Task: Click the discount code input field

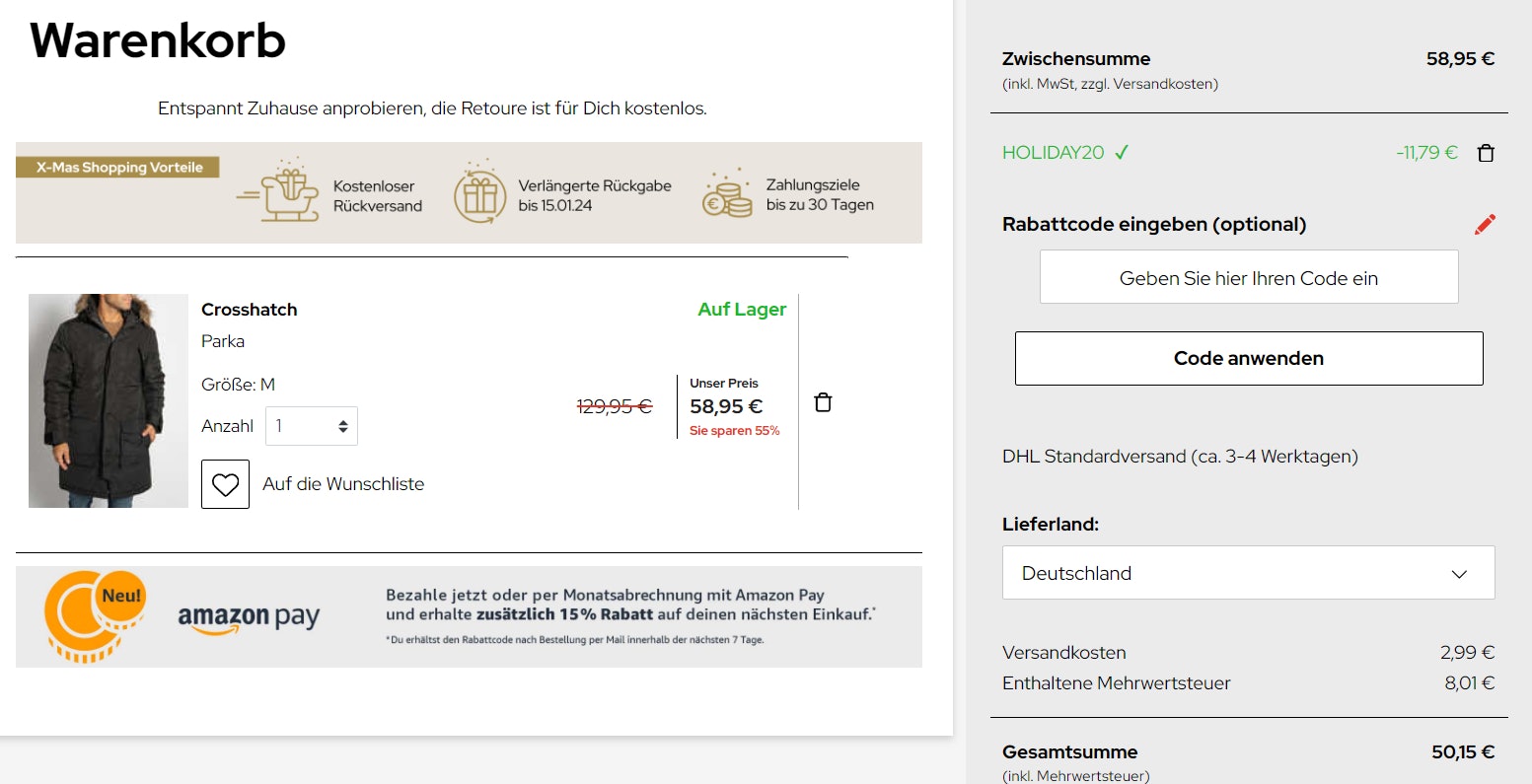Action: (x=1248, y=277)
